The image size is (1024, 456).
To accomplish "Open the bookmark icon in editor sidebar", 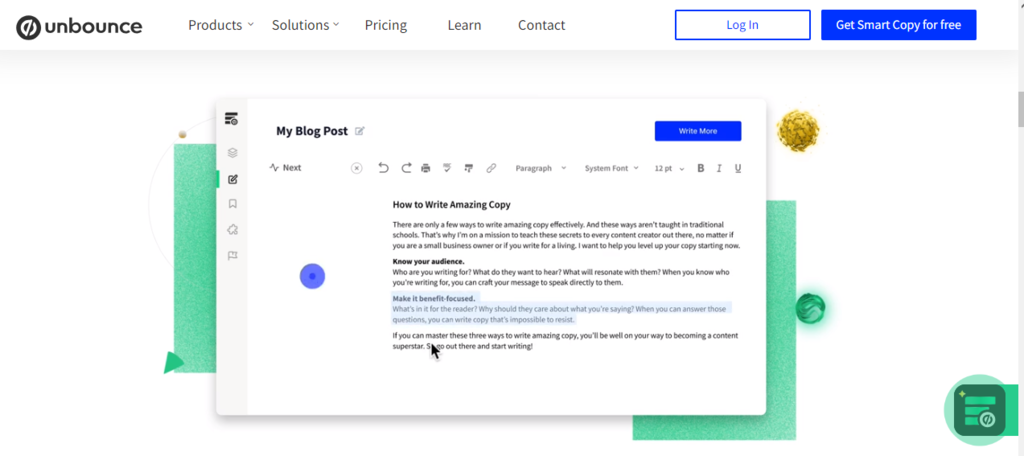I will click(232, 204).
